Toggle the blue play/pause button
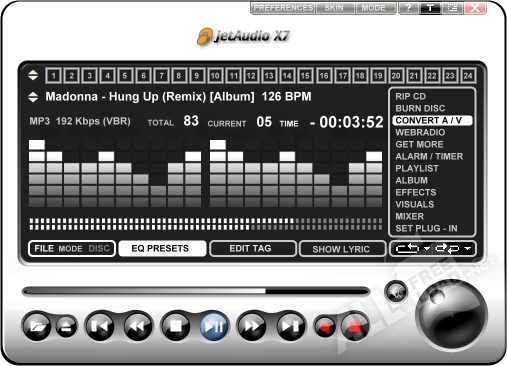The width and height of the screenshot is (507, 366). (x=214, y=326)
